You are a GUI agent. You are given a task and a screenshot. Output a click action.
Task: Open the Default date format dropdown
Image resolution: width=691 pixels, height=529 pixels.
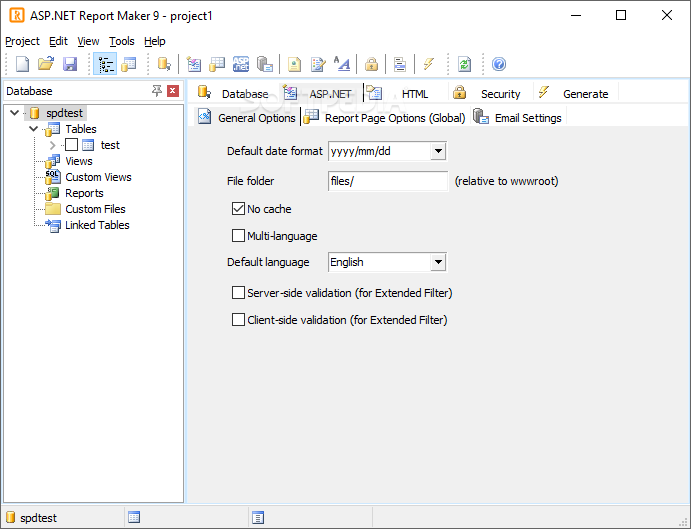pos(438,151)
